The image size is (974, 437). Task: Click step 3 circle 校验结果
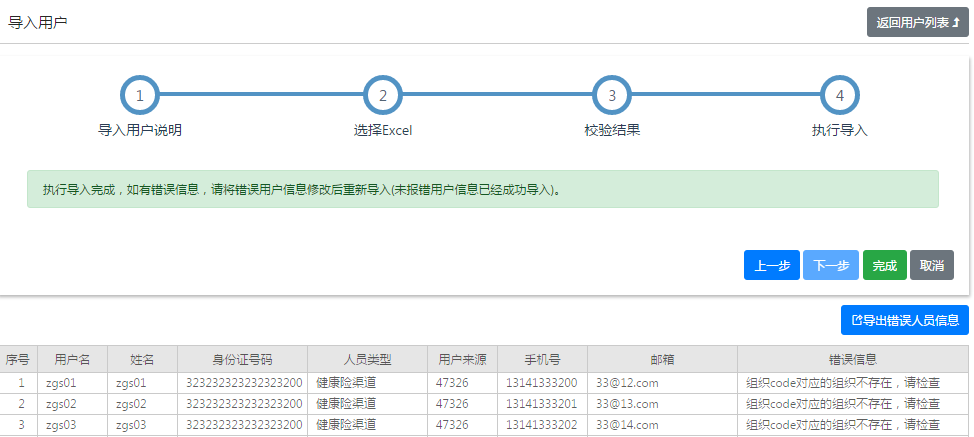pyautogui.click(x=612, y=96)
